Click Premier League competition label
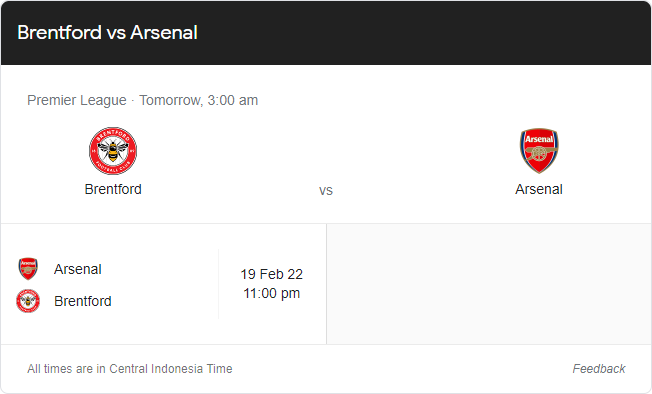Image resolution: width=652 pixels, height=394 pixels. (x=77, y=100)
